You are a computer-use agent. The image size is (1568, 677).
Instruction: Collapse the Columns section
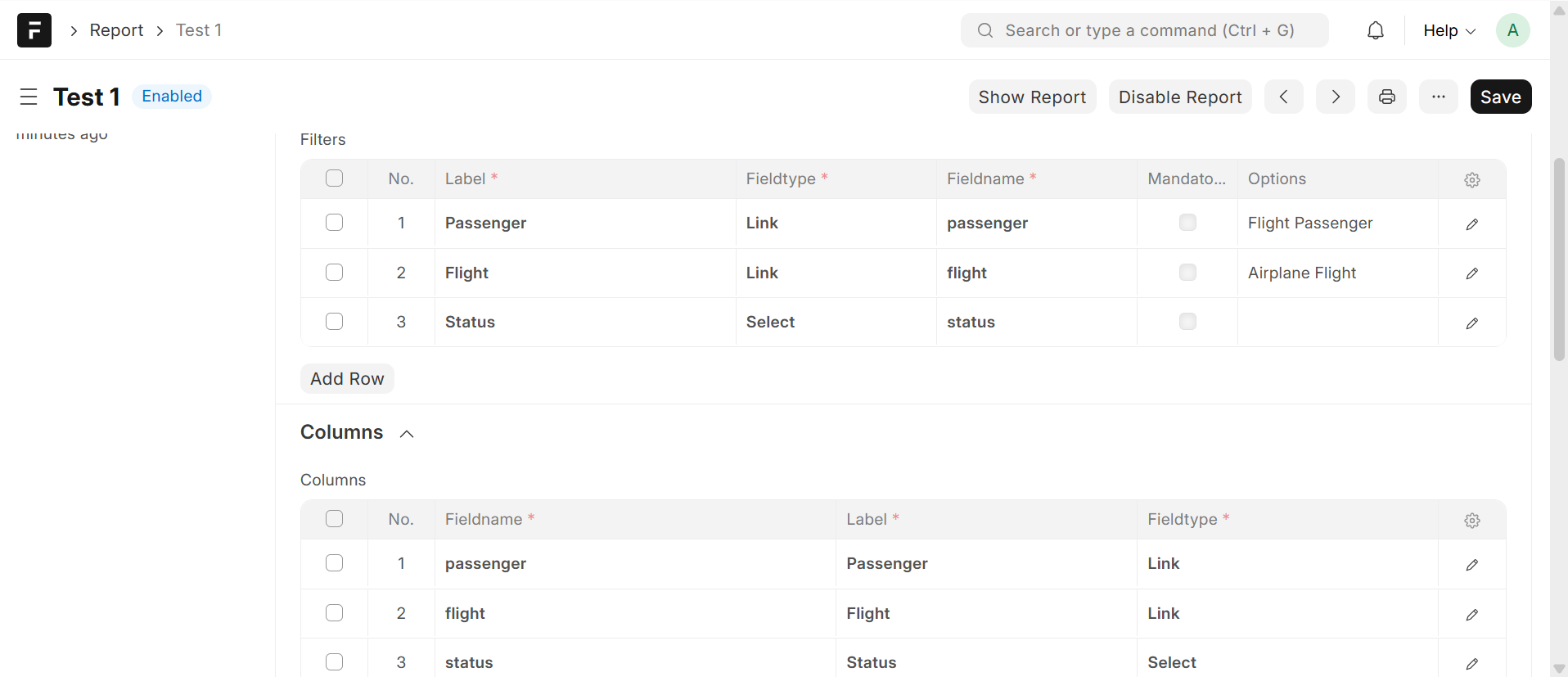[x=407, y=433]
